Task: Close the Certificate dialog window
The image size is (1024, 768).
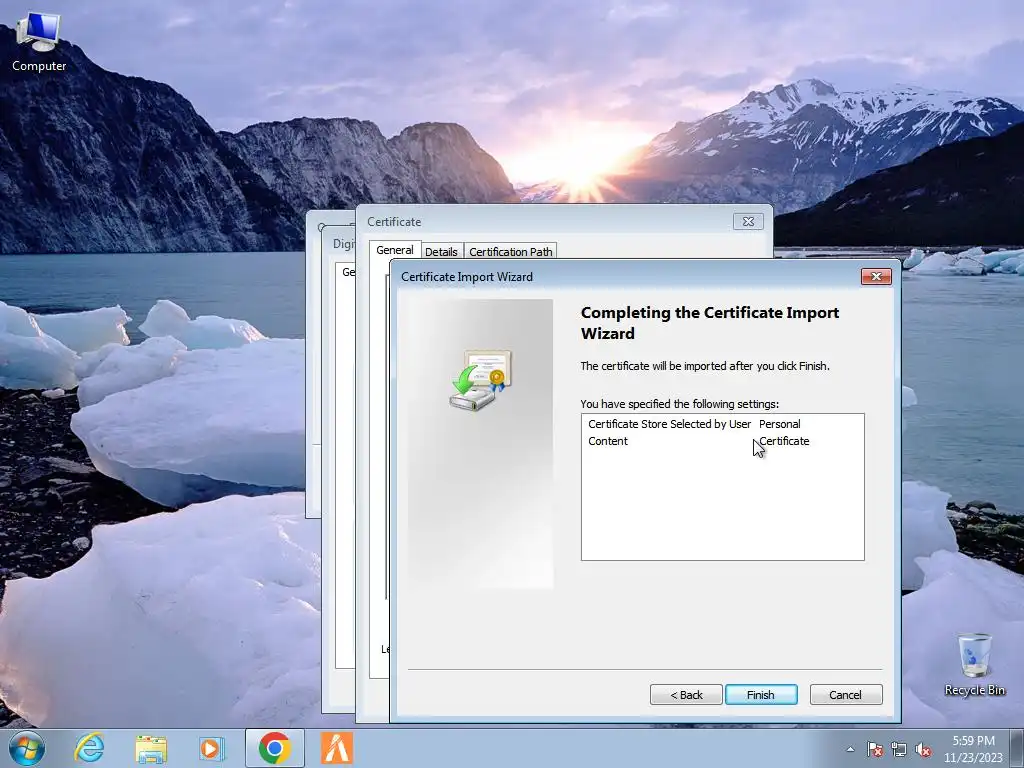Action: click(748, 222)
